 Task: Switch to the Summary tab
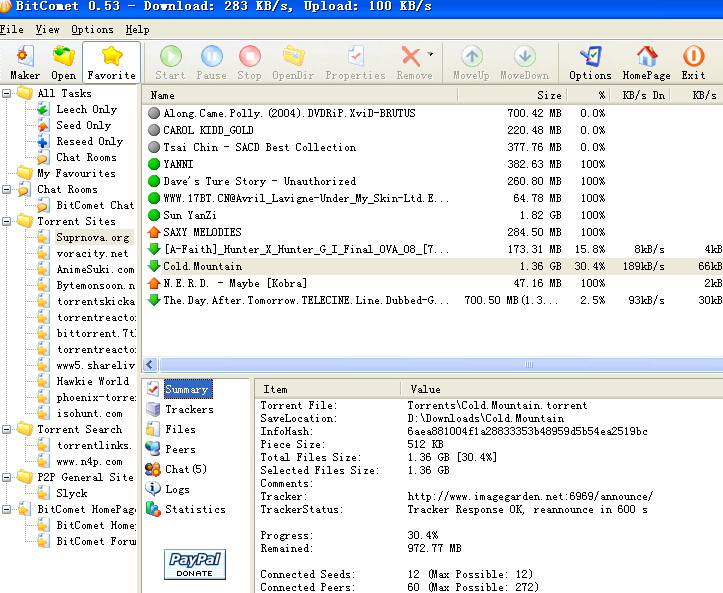[x=187, y=390]
